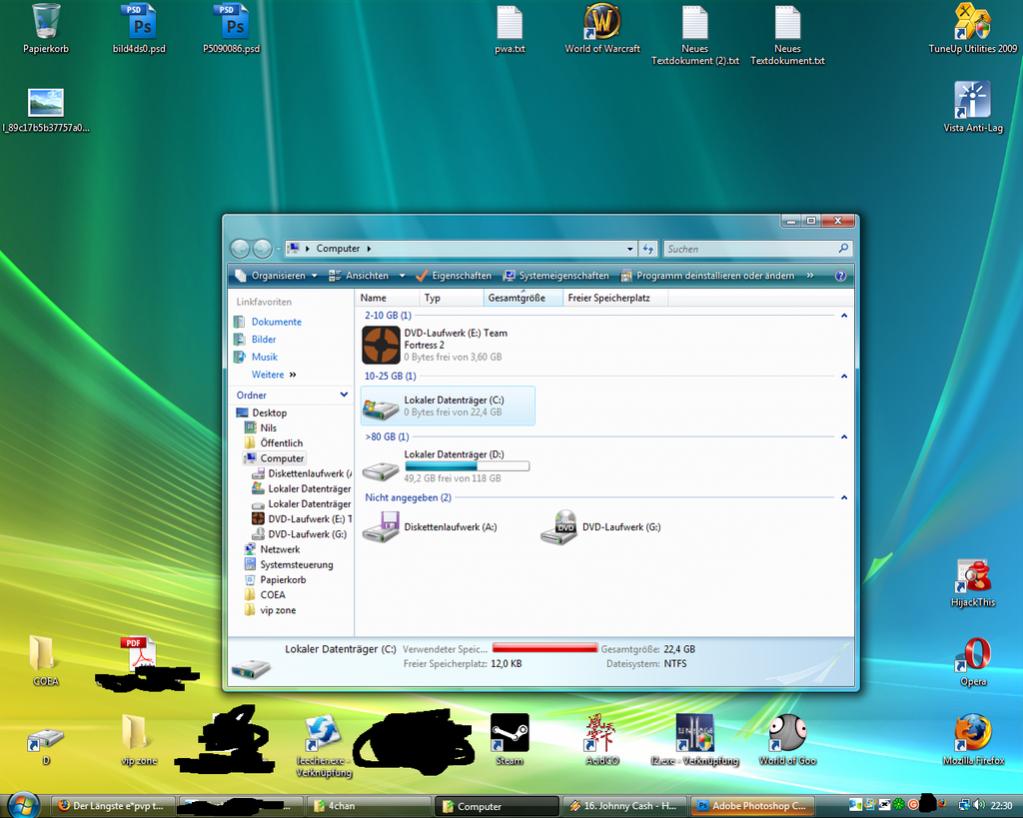The image size is (1023, 818).
Task: Refresh the Computer address bar
Action: click(x=648, y=249)
